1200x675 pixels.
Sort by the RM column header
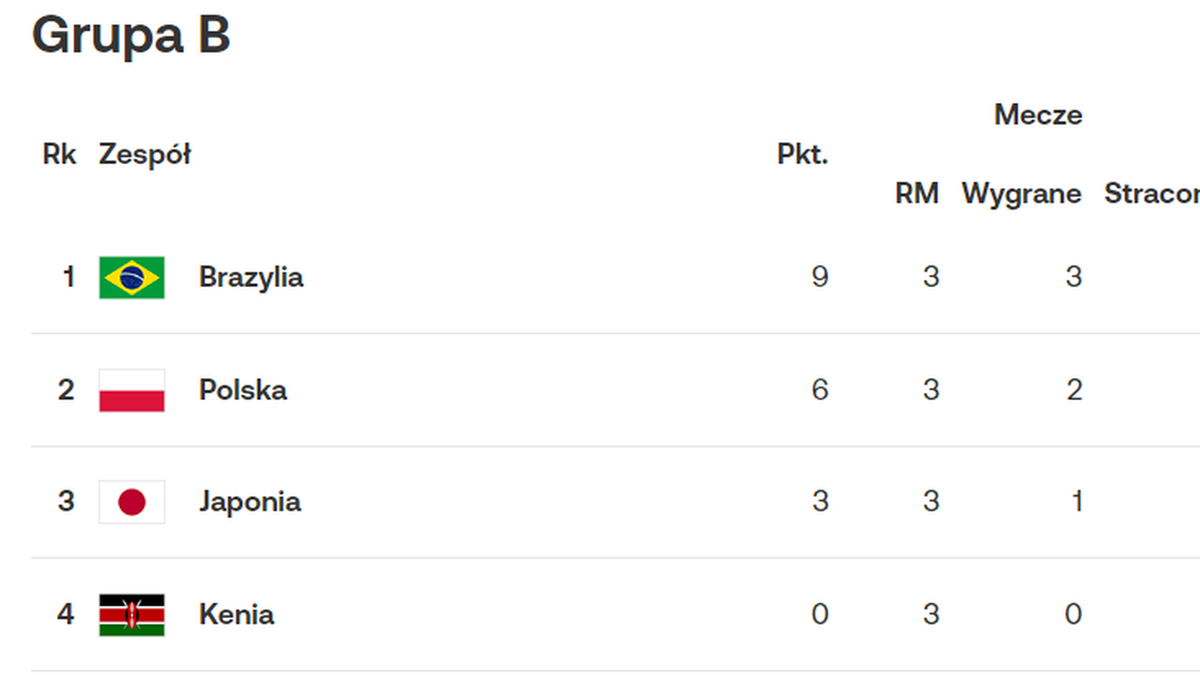(x=917, y=194)
